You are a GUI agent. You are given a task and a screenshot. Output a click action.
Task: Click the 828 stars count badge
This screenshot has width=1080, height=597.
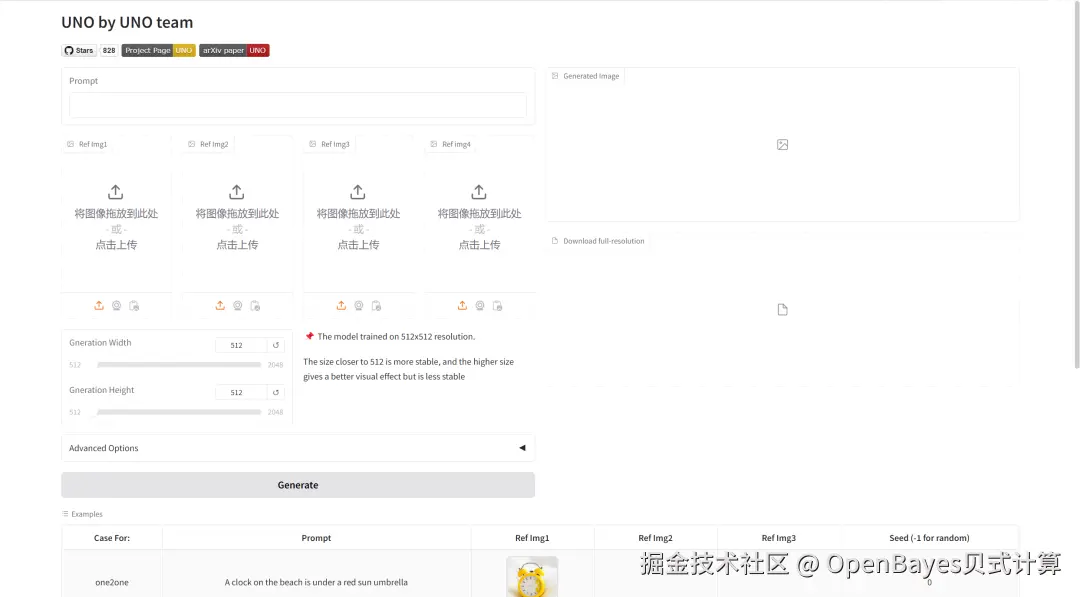pos(109,50)
